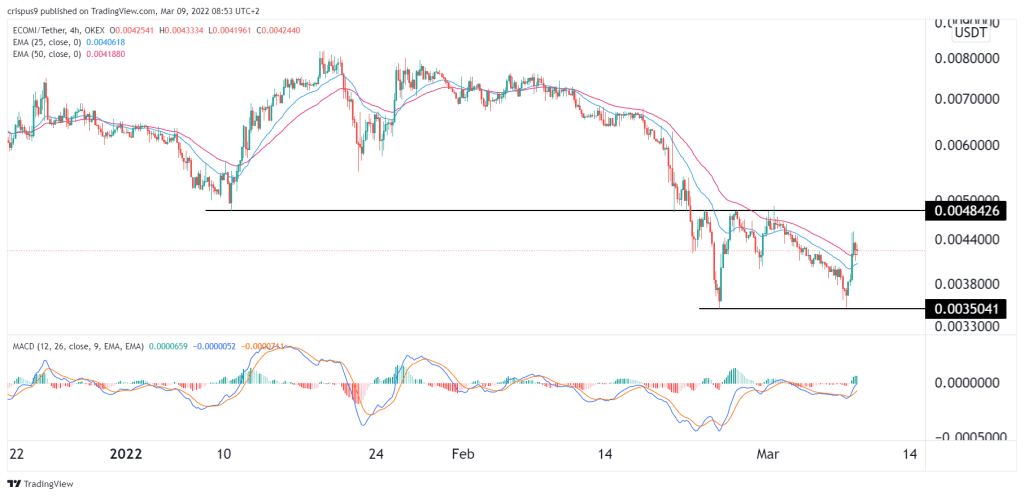Click the MACD (12, 26, close, 9, EMA, EMA) label

[x=77, y=346]
